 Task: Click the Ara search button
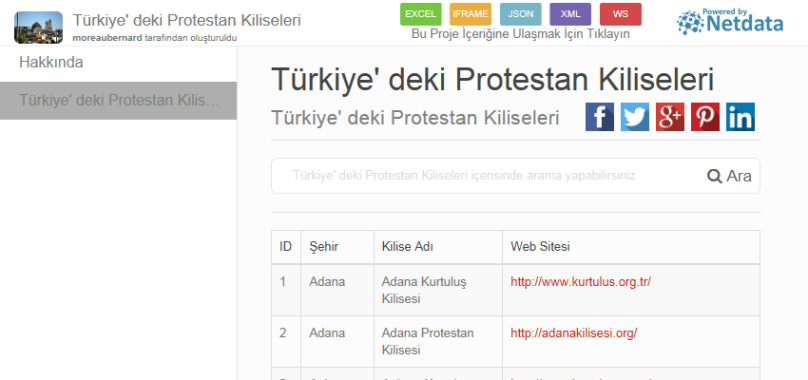tap(729, 176)
